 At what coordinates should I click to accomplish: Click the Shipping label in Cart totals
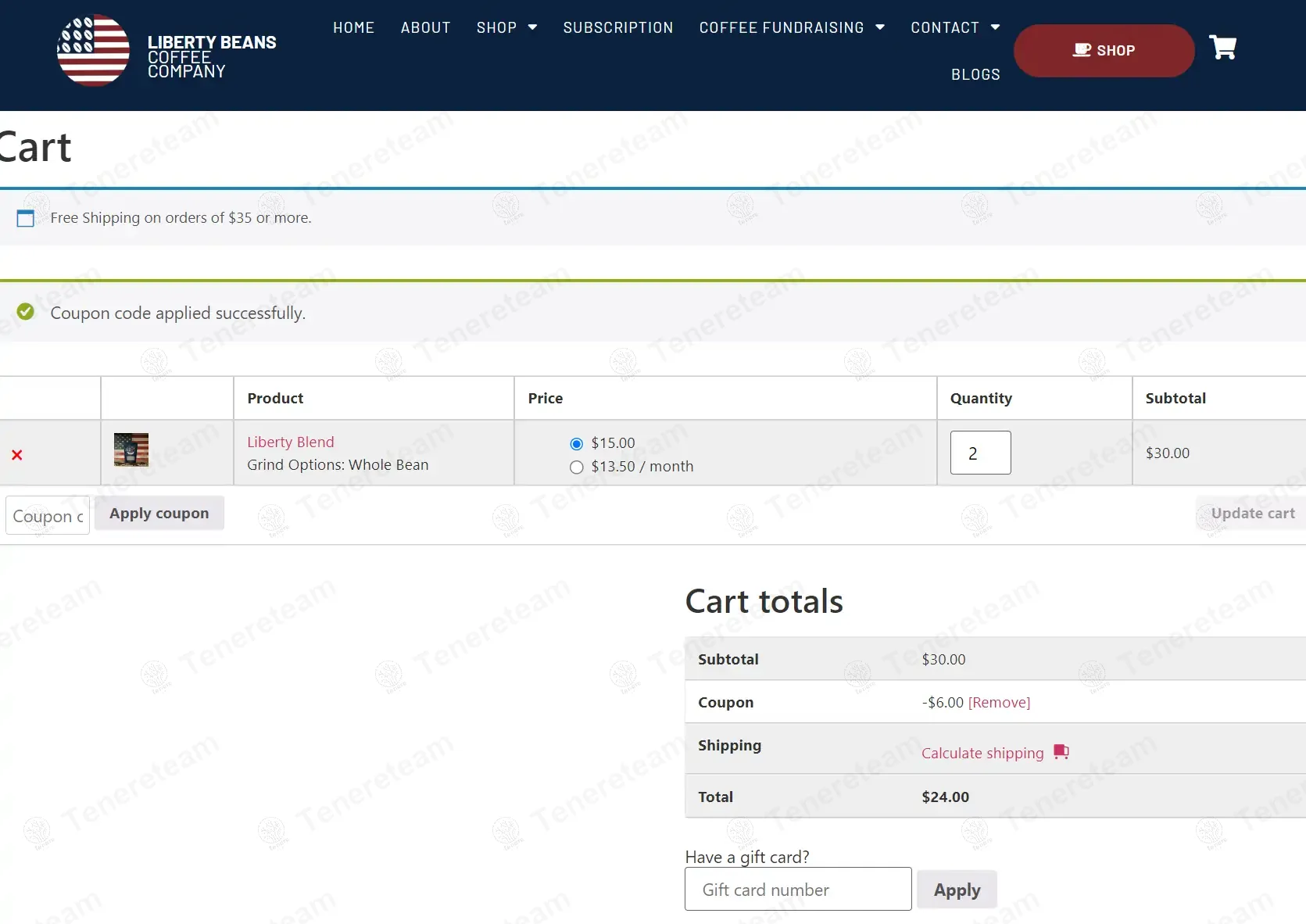pyautogui.click(x=729, y=746)
